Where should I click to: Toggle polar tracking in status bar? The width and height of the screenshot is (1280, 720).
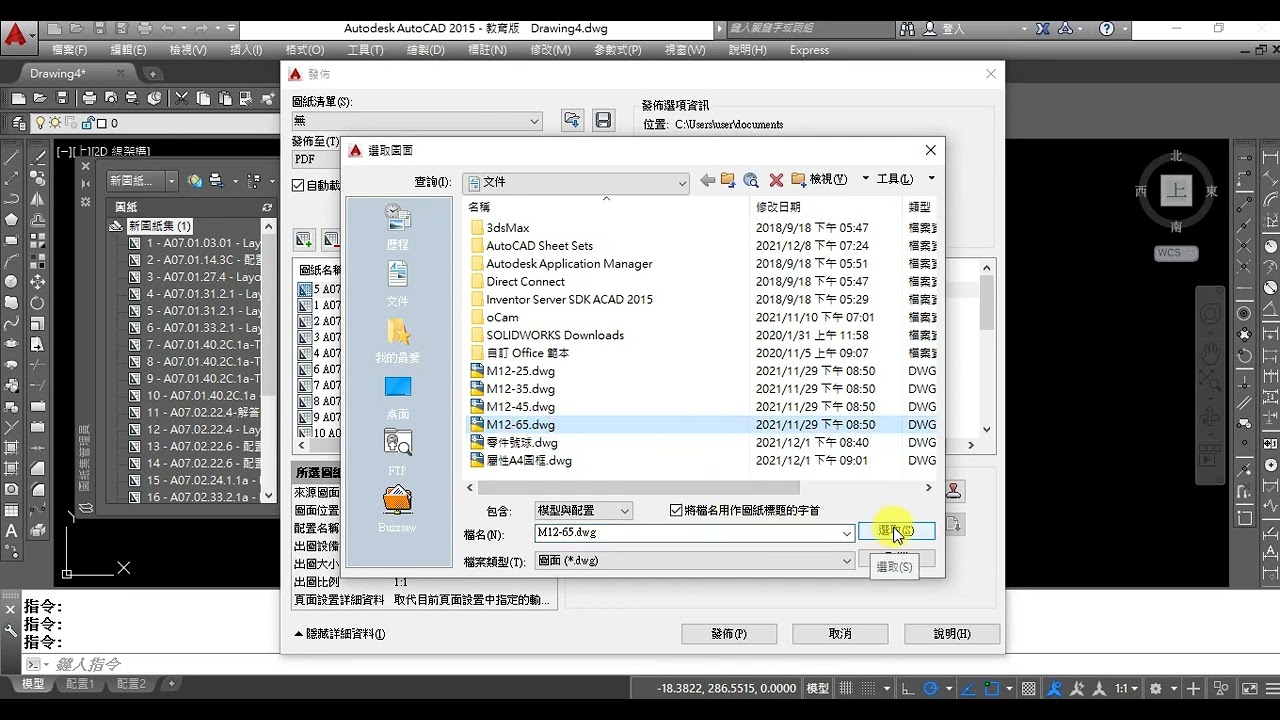[931, 688]
